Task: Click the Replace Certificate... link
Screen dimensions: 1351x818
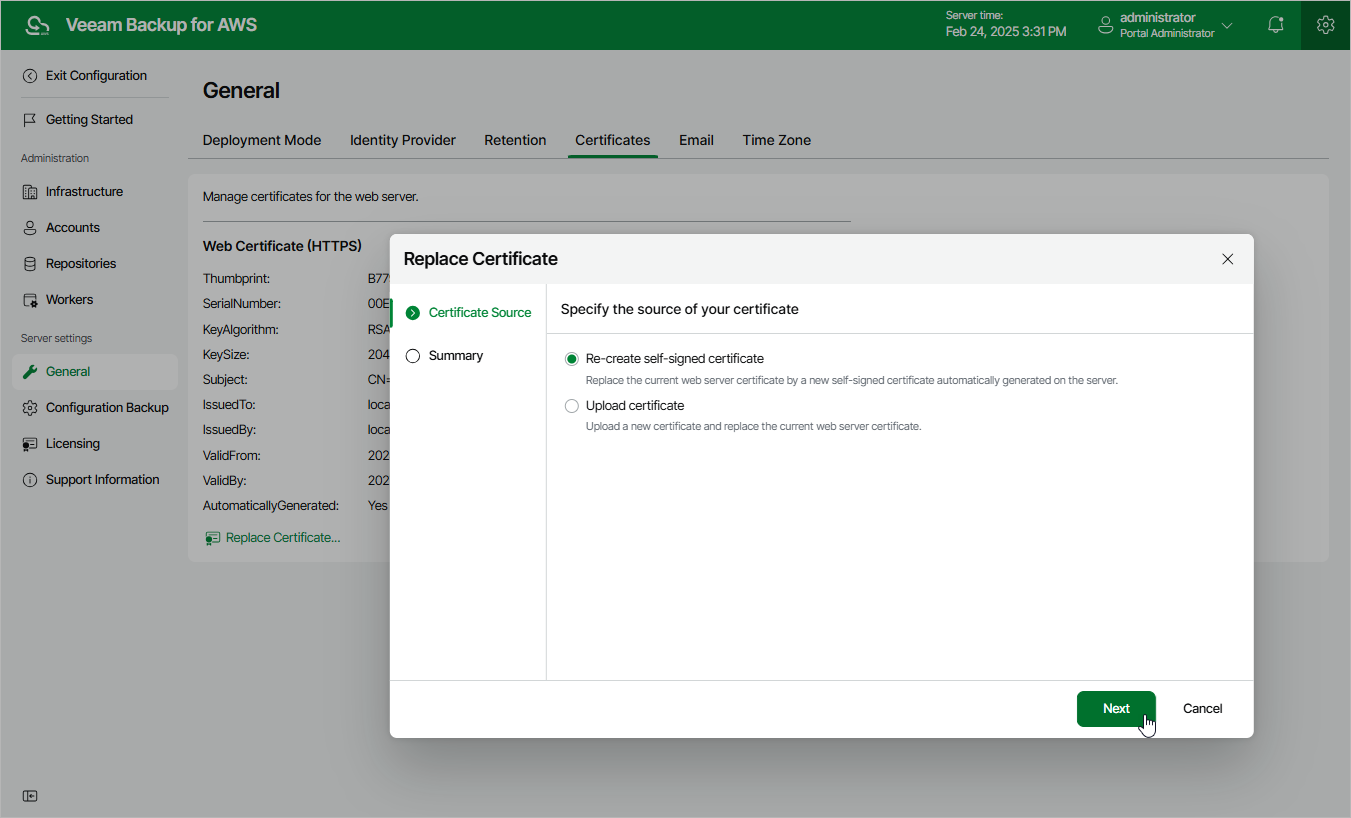Action: point(283,538)
